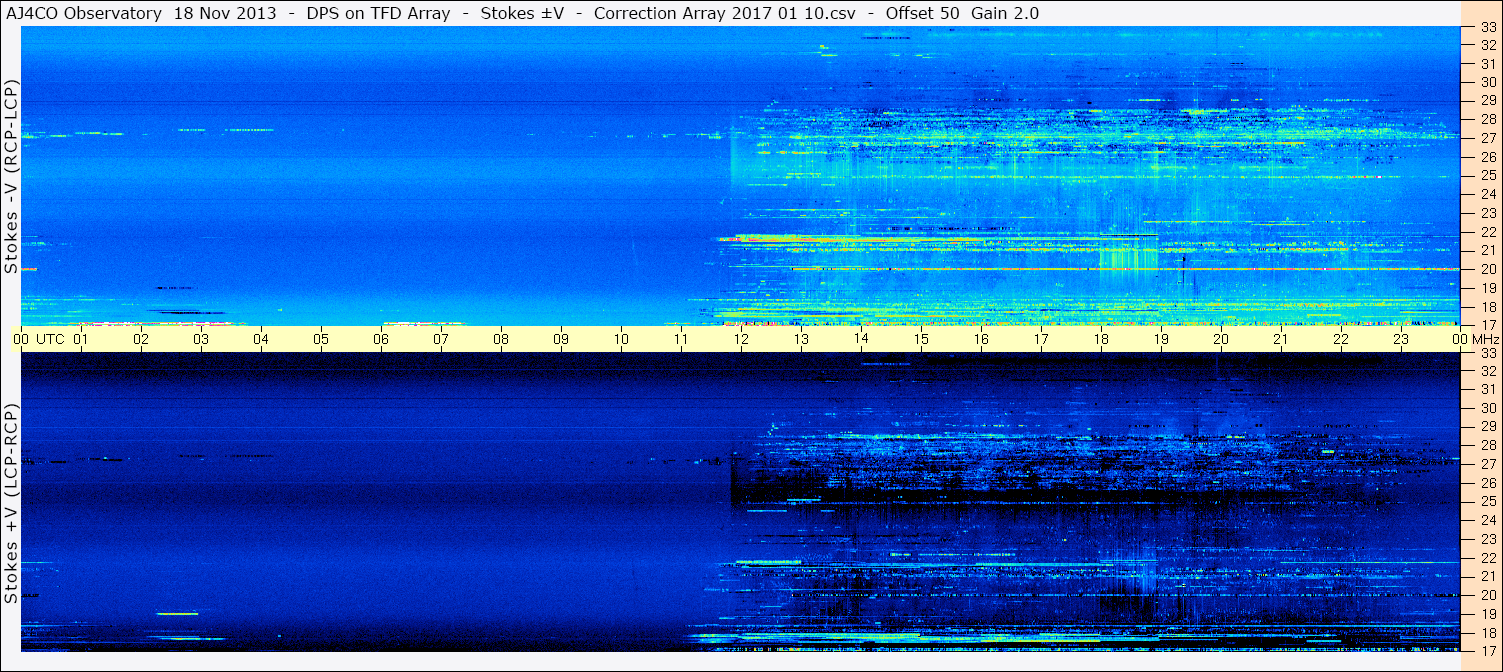Click the 12 hour tick label
This screenshot has height=672, width=1503.
click(741, 339)
